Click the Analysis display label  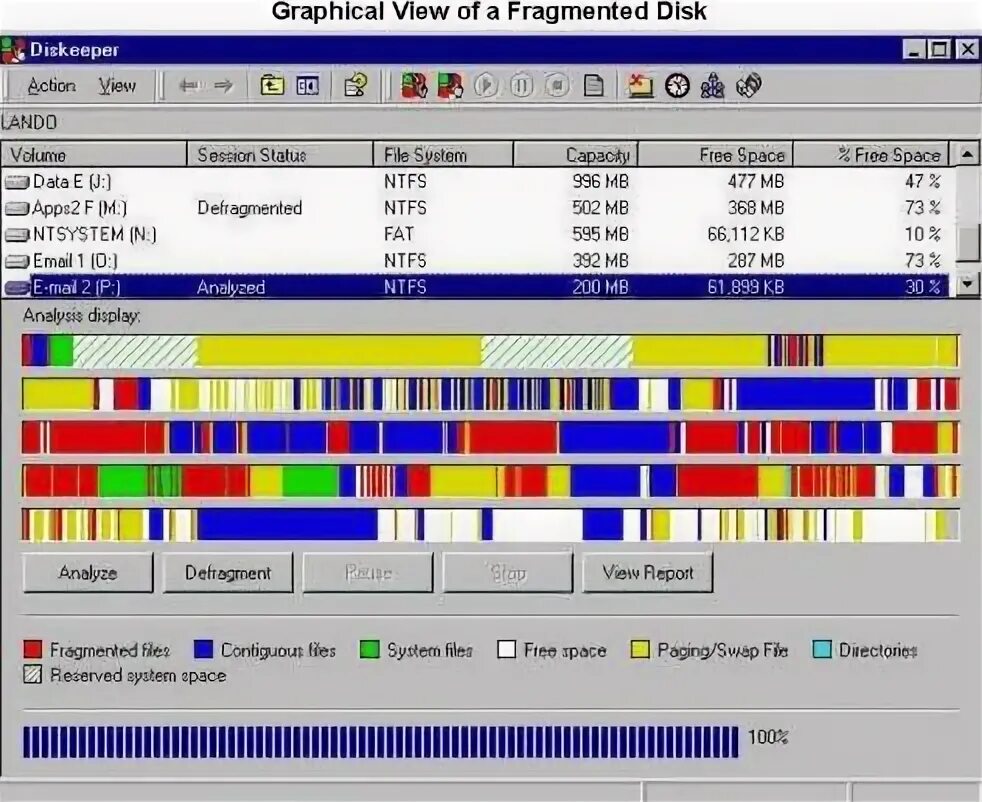tap(81, 316)
